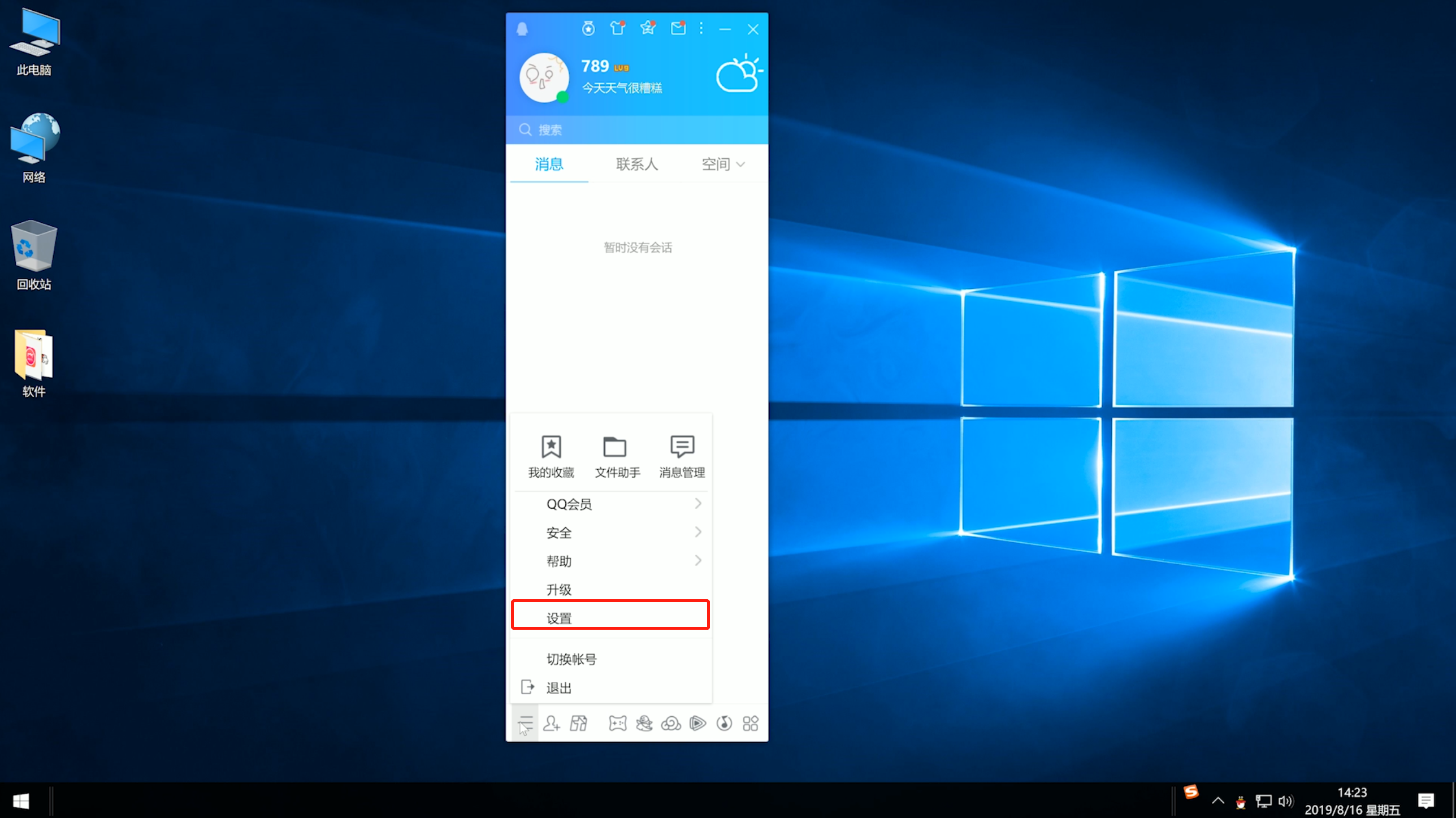Minimize the QQ window

tap(725, 29)
